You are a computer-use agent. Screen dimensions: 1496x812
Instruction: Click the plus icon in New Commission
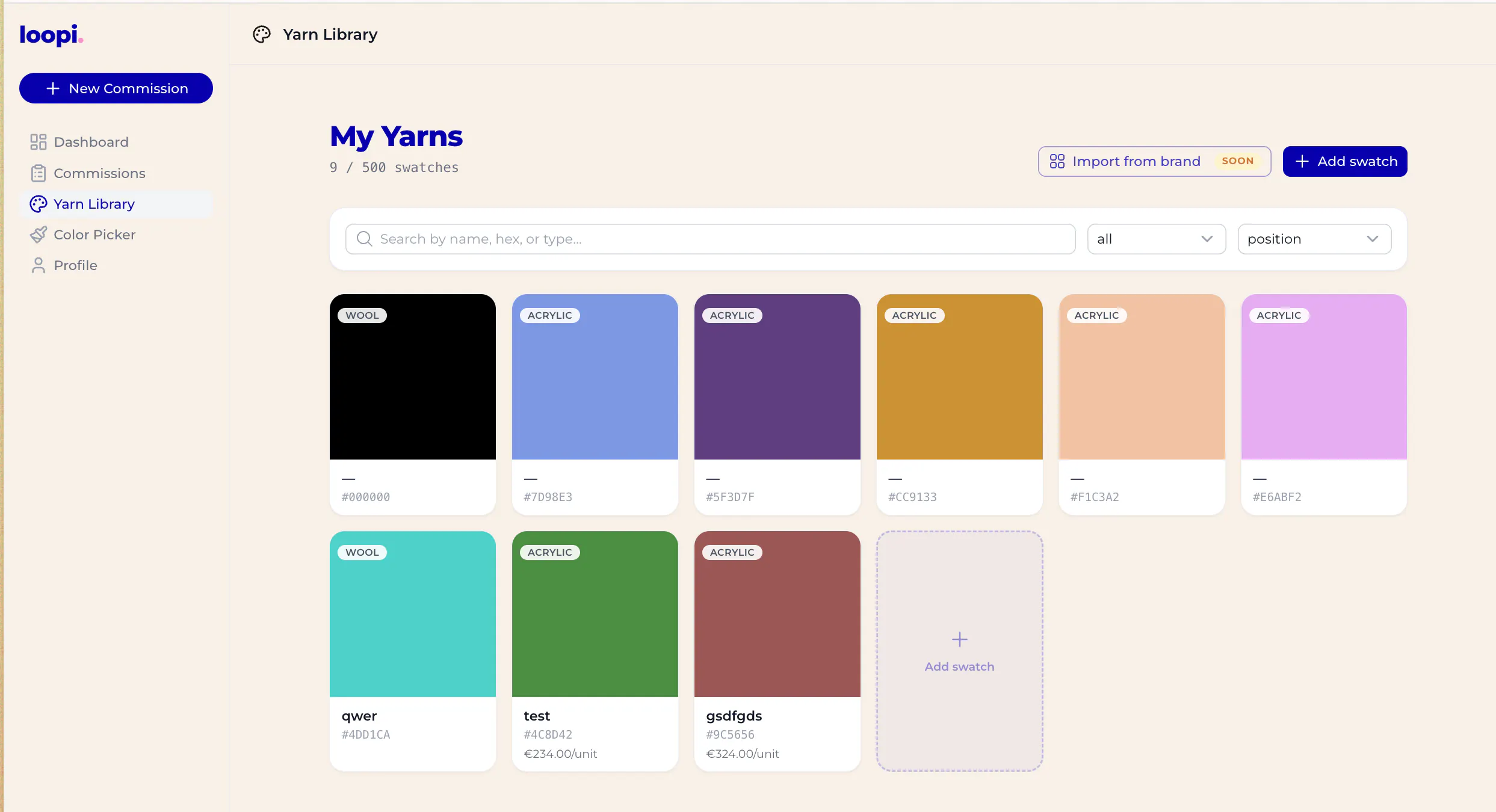point(53,88)
